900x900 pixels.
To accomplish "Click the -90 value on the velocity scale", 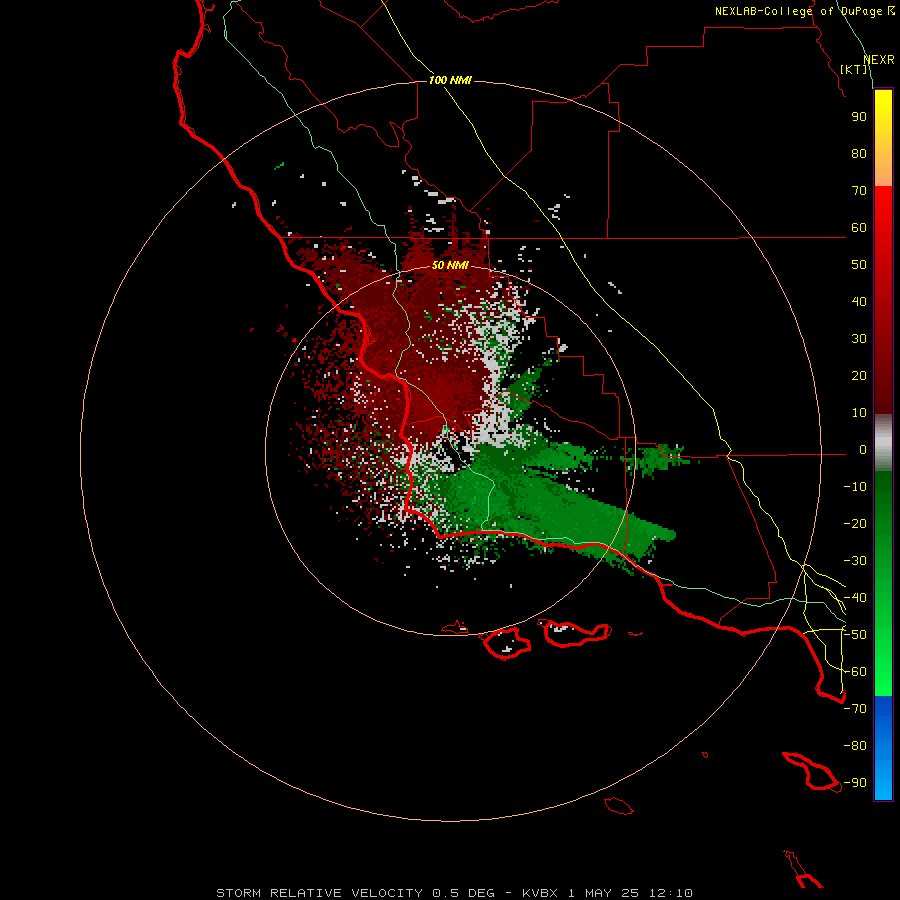I will [x=855, y=783].
